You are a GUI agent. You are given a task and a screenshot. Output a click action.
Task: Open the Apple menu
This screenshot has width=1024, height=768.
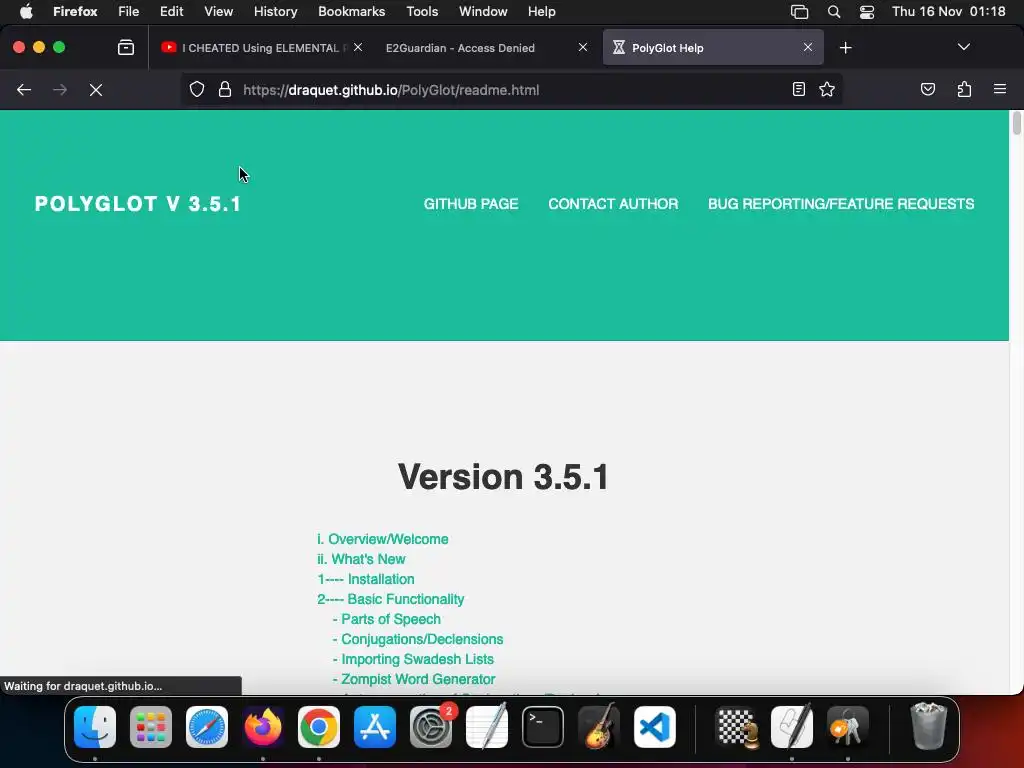26,12
